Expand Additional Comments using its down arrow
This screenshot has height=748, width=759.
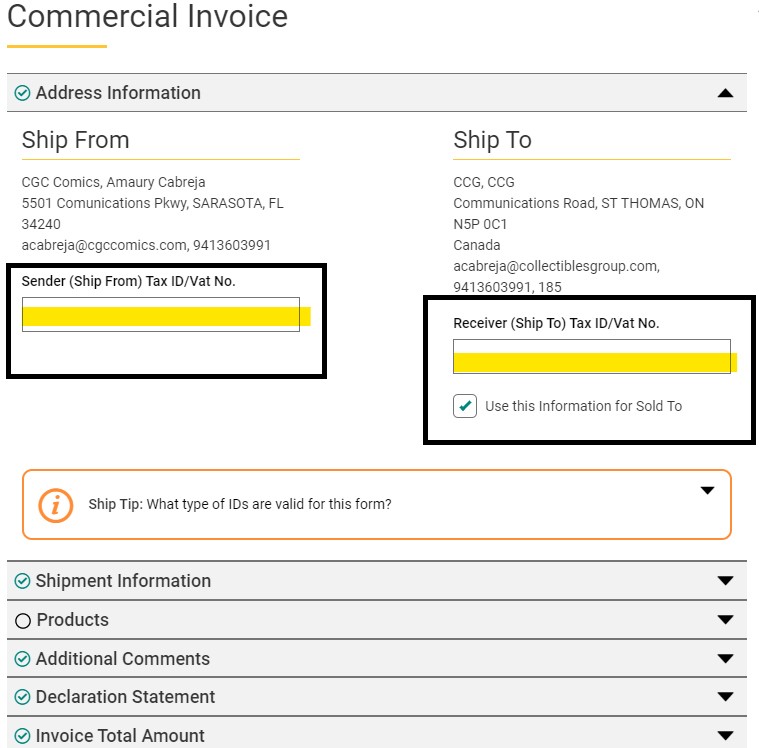(x=725, y=659)
